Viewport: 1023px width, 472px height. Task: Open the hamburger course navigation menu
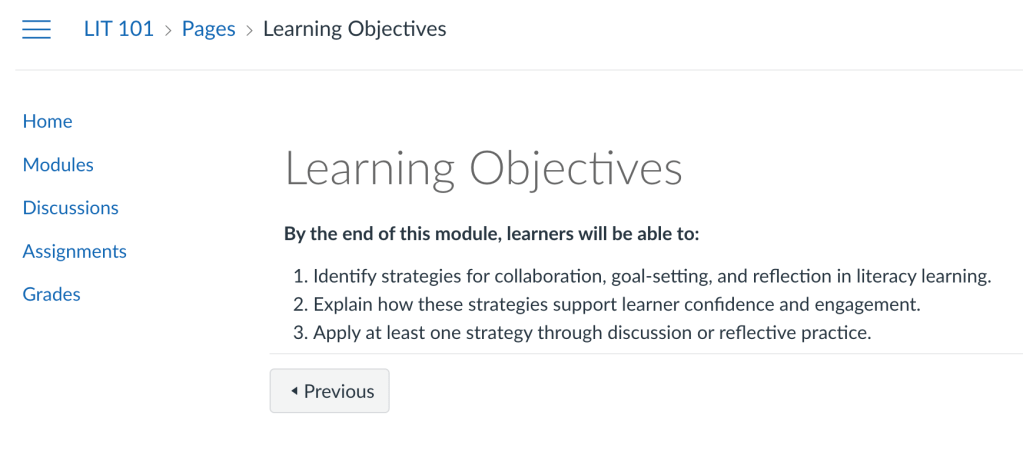(x=36, y=30)
